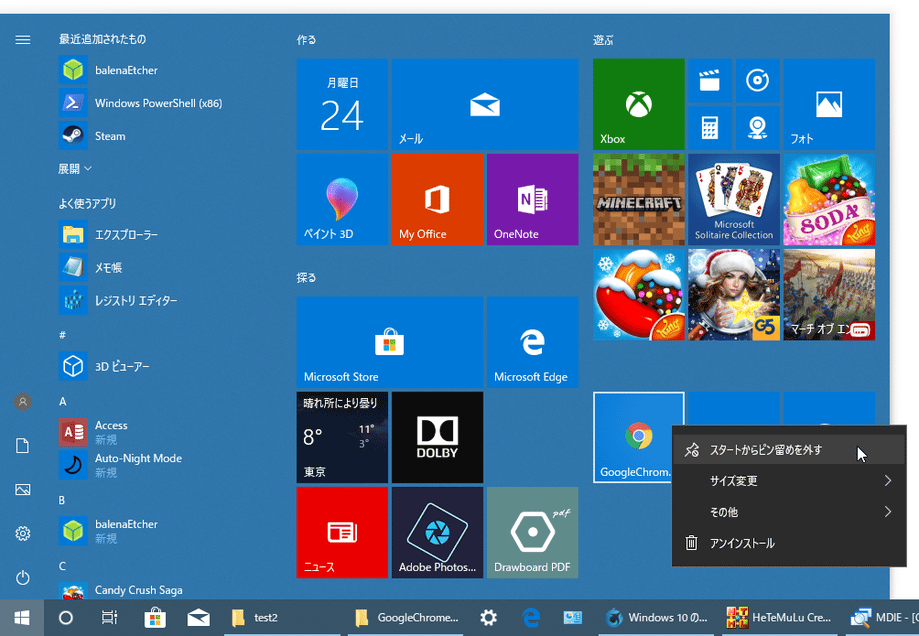Open the OneNote tile
The width and height of the screenshot is (919, 636).
pos(532,199)
